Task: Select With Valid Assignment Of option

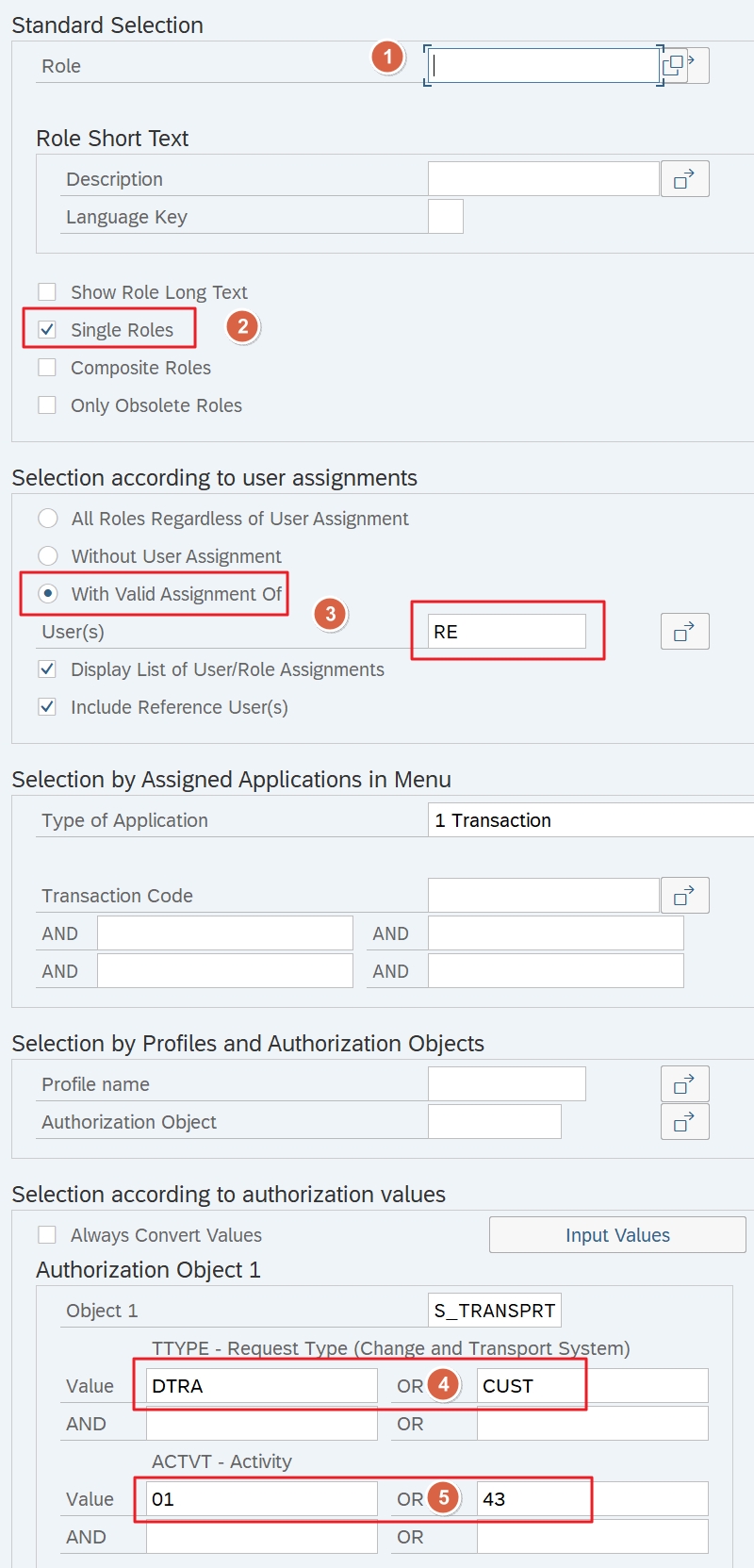Action: (x=48, y=594)
